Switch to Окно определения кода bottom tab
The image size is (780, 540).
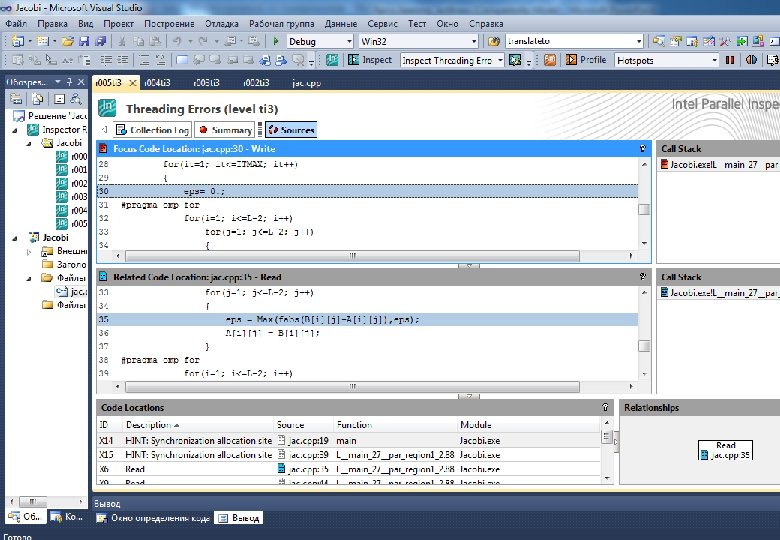click(x=153, y=518)
